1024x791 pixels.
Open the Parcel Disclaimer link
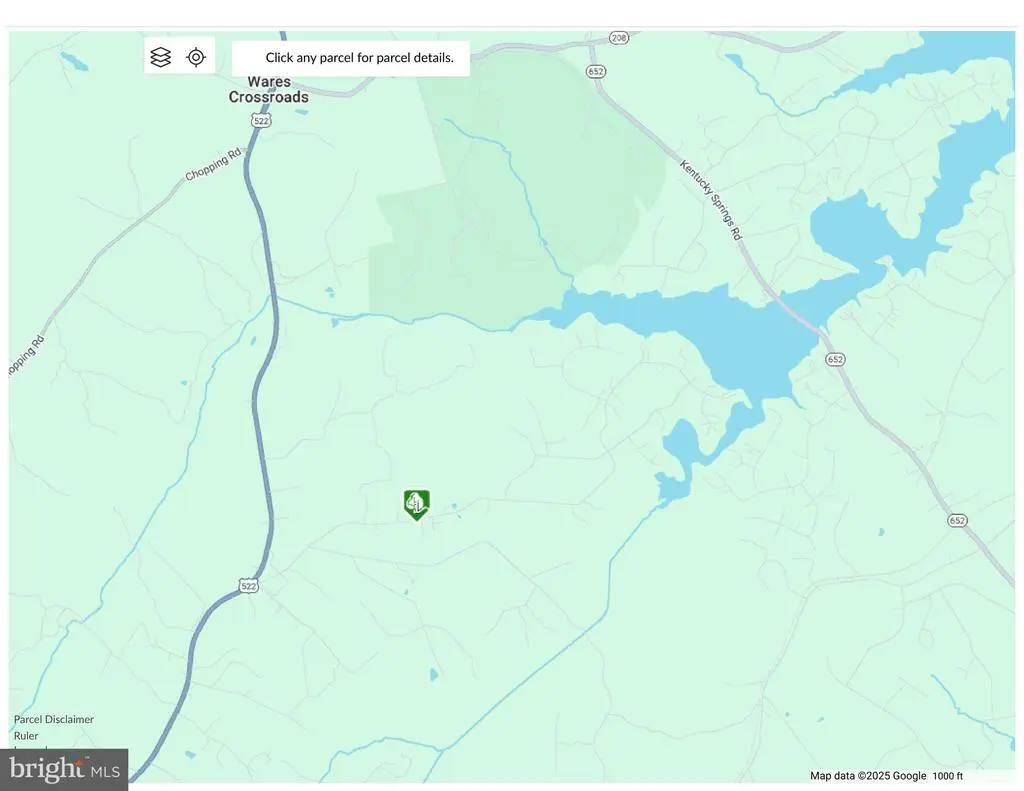[x=54, y=719]
